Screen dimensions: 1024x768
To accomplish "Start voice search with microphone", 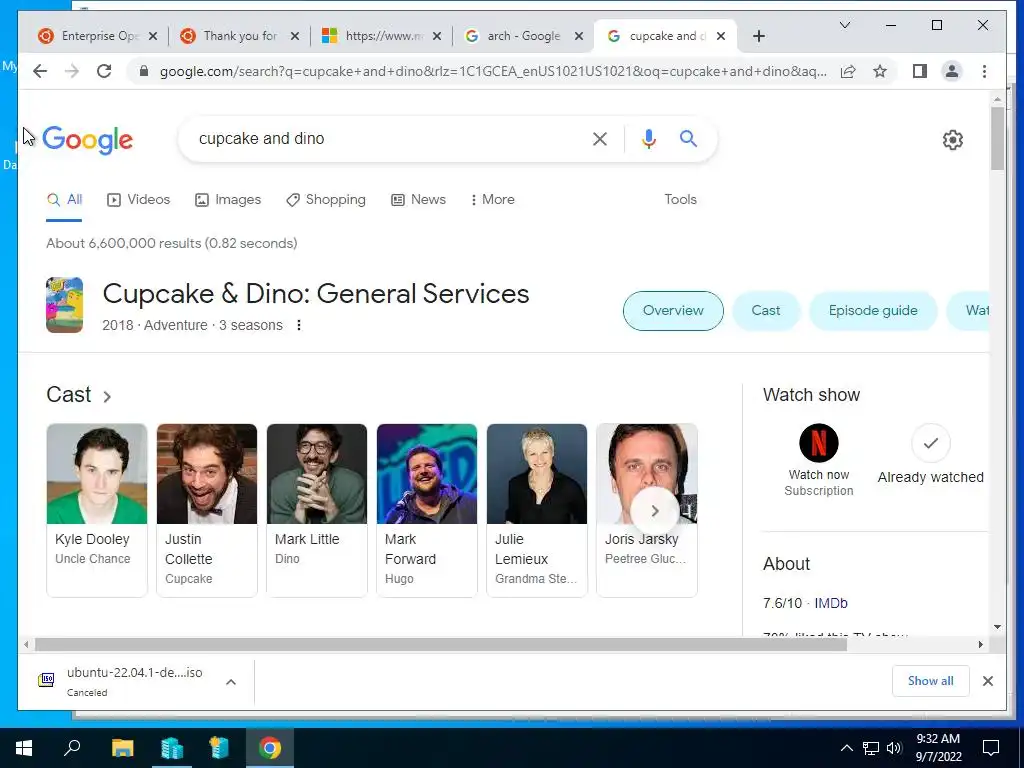I will coord(648,138).
